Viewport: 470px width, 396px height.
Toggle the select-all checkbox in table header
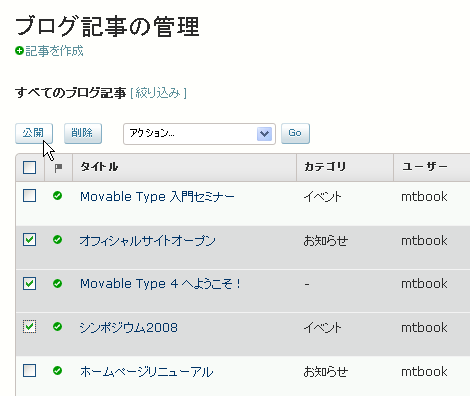(30, 167)
